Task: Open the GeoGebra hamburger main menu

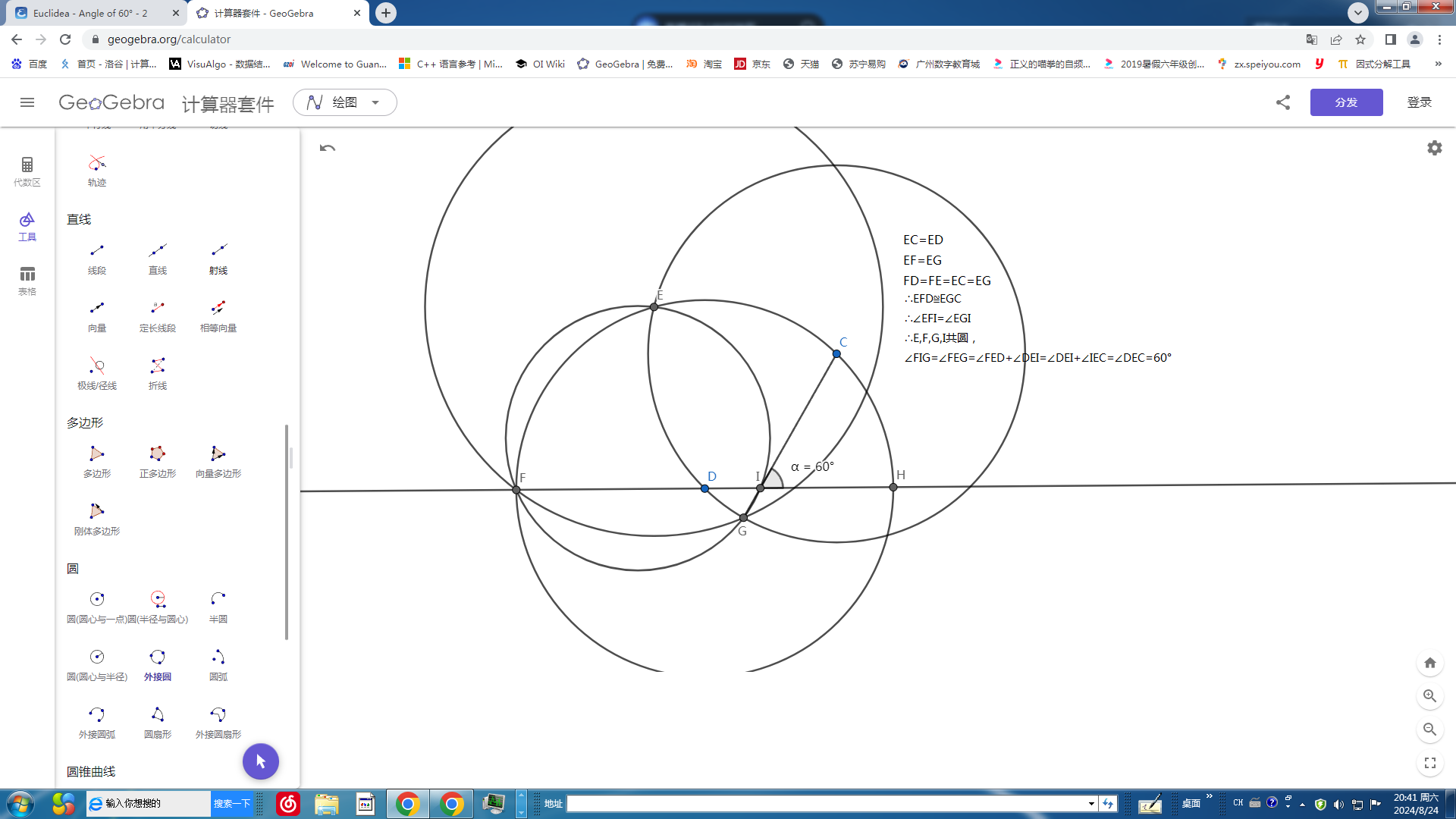Action: 27,102
